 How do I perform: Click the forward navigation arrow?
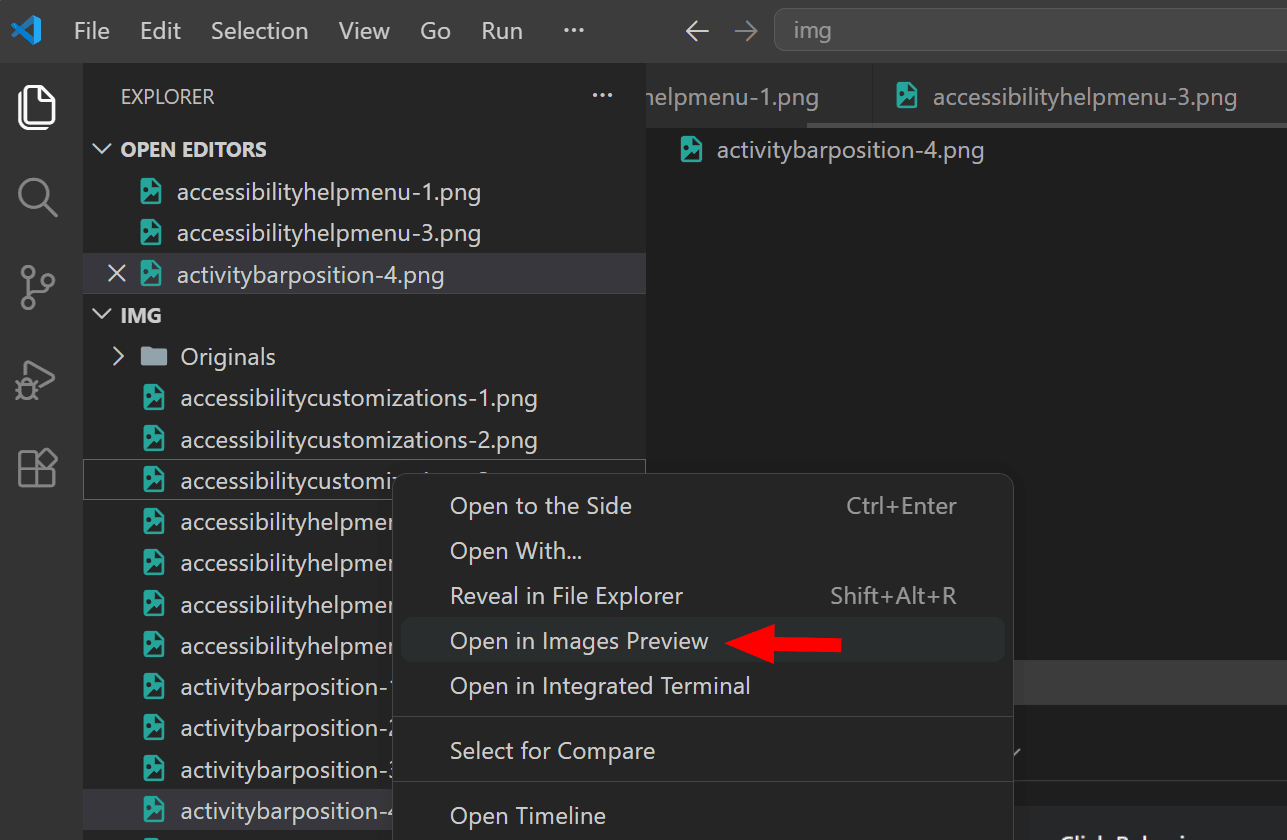pyautogui.click(x=746, y=31)
